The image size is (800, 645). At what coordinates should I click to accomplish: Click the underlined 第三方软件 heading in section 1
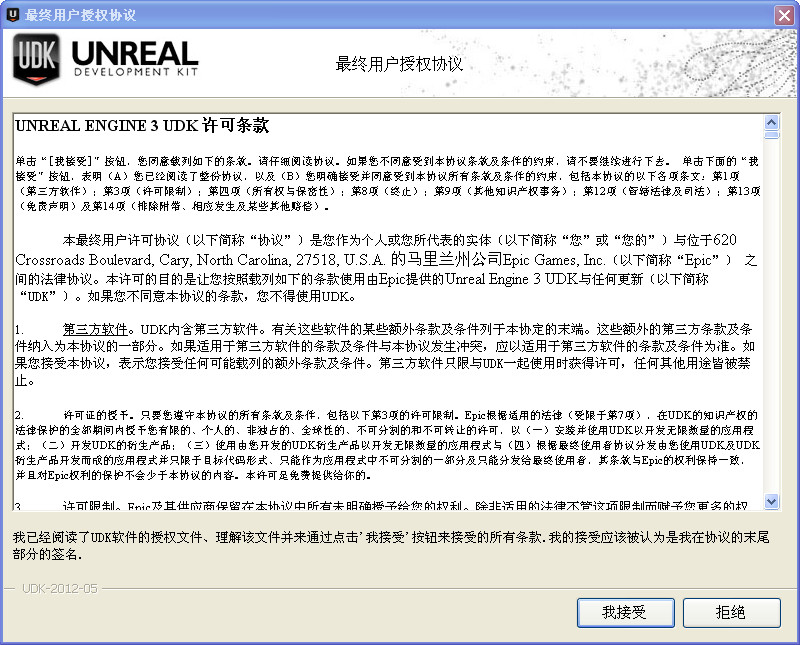pos(95,329)
